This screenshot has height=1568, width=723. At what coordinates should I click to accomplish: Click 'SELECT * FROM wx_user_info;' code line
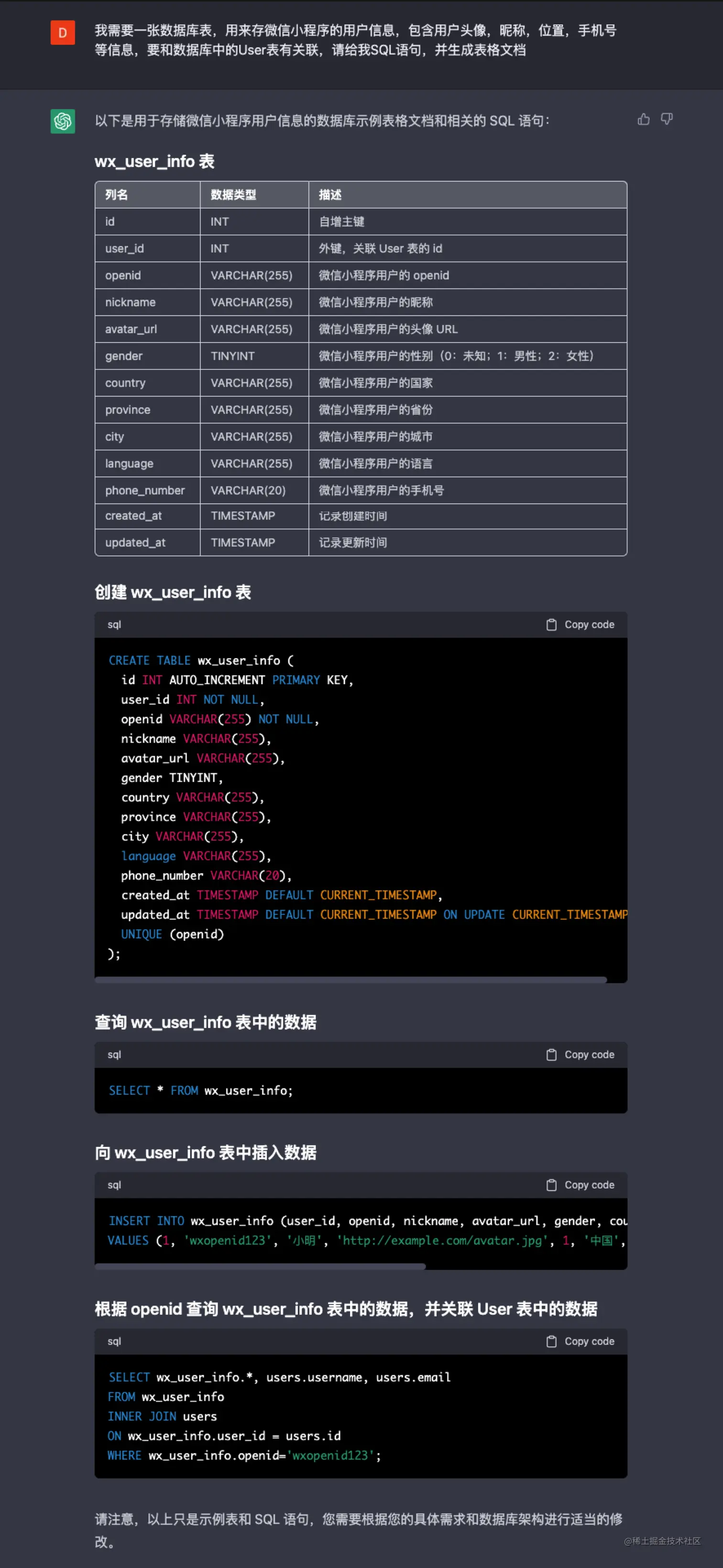pyautogui.click(x=200, y=1090)
